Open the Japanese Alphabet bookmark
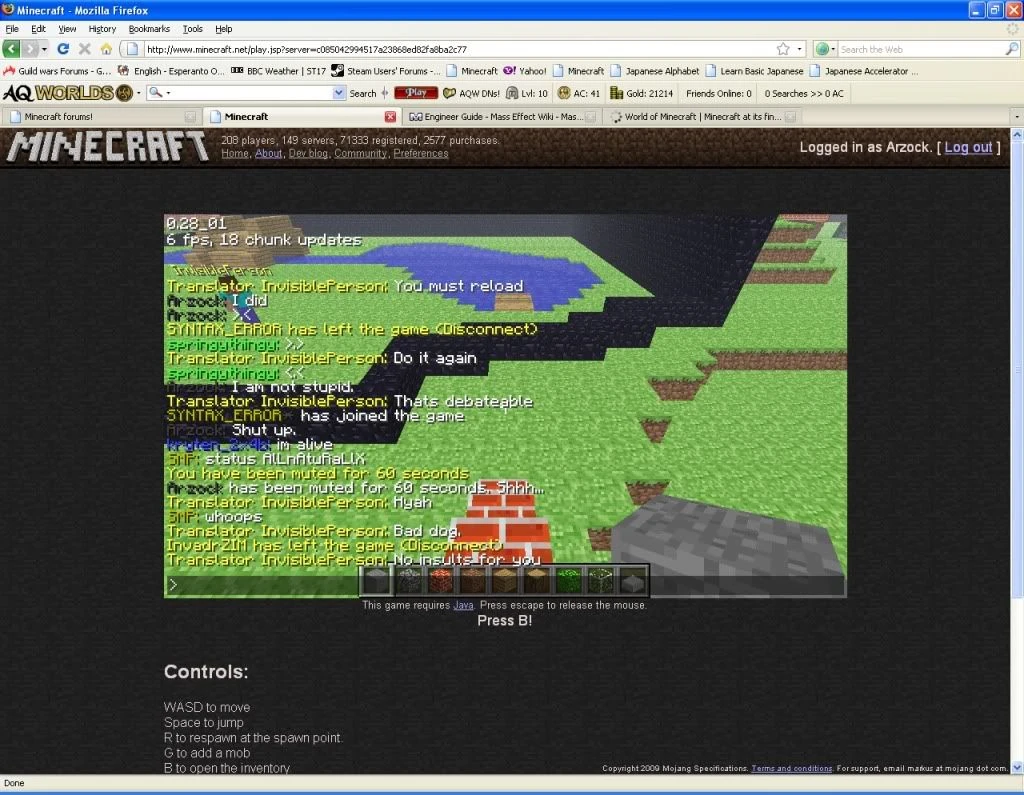The width and height of the screenshot is (1024, 795). [x=654, y=71]
